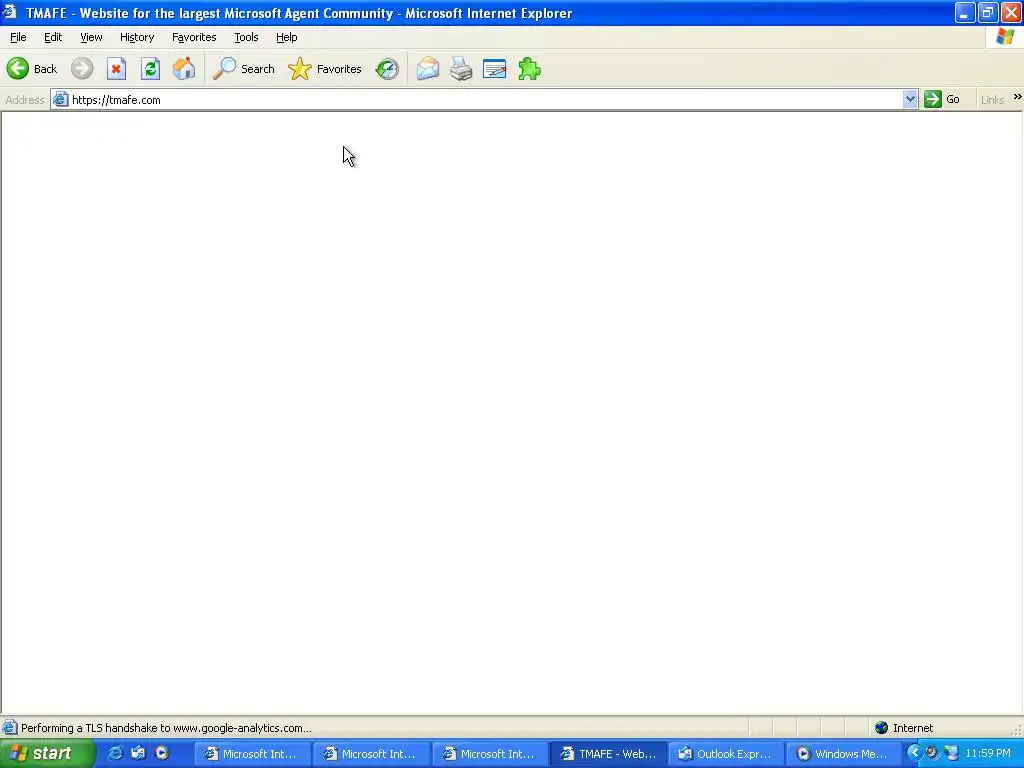
Task: Click the network computers tray icon
Action: pos(951,753)
